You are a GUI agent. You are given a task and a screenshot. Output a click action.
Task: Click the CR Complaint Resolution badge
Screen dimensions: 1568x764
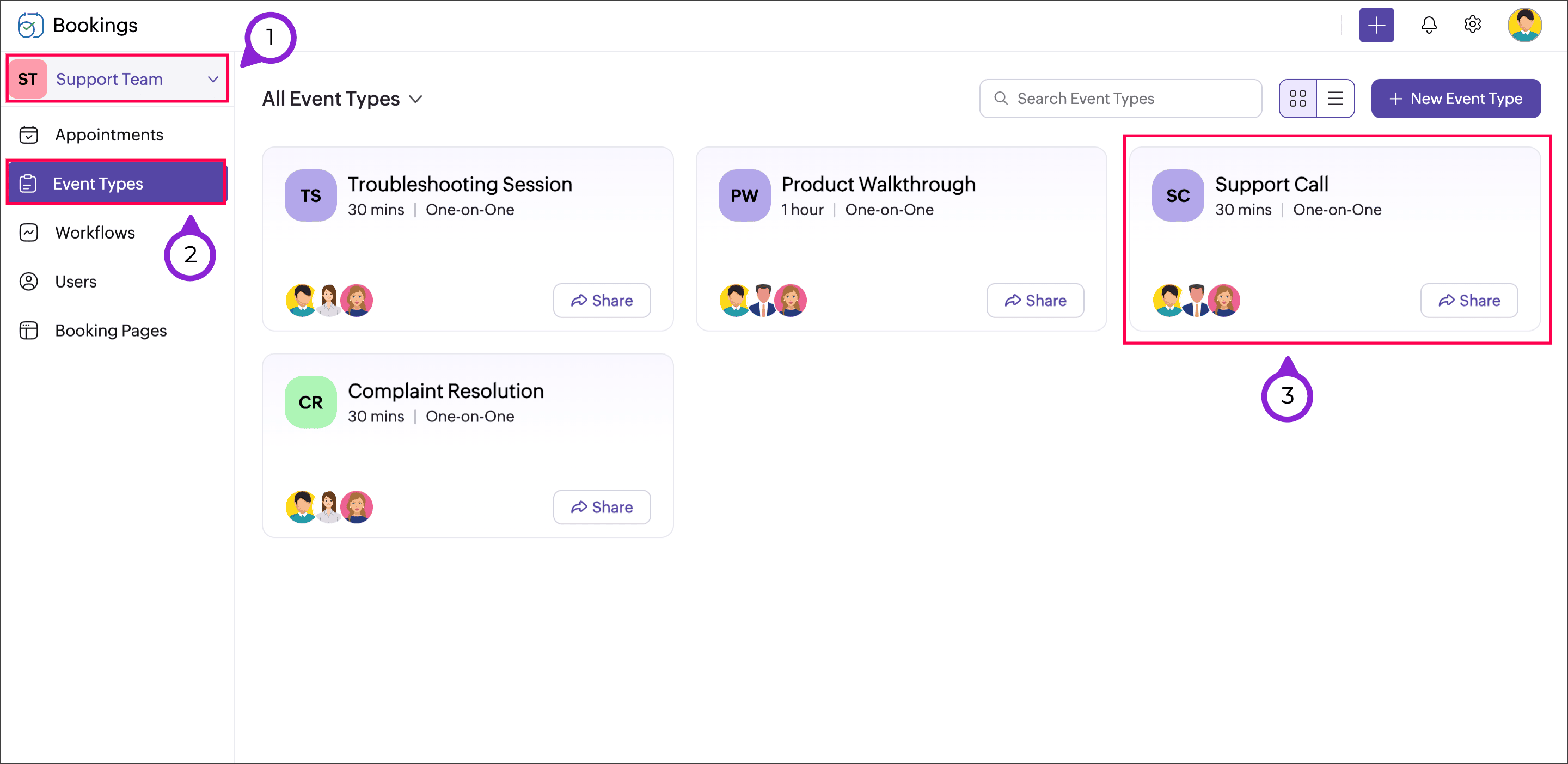(310, 402)
